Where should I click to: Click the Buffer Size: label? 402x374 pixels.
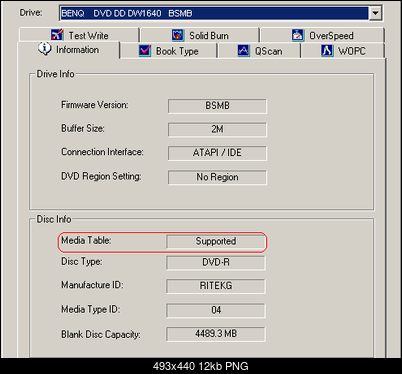point(83,129)
